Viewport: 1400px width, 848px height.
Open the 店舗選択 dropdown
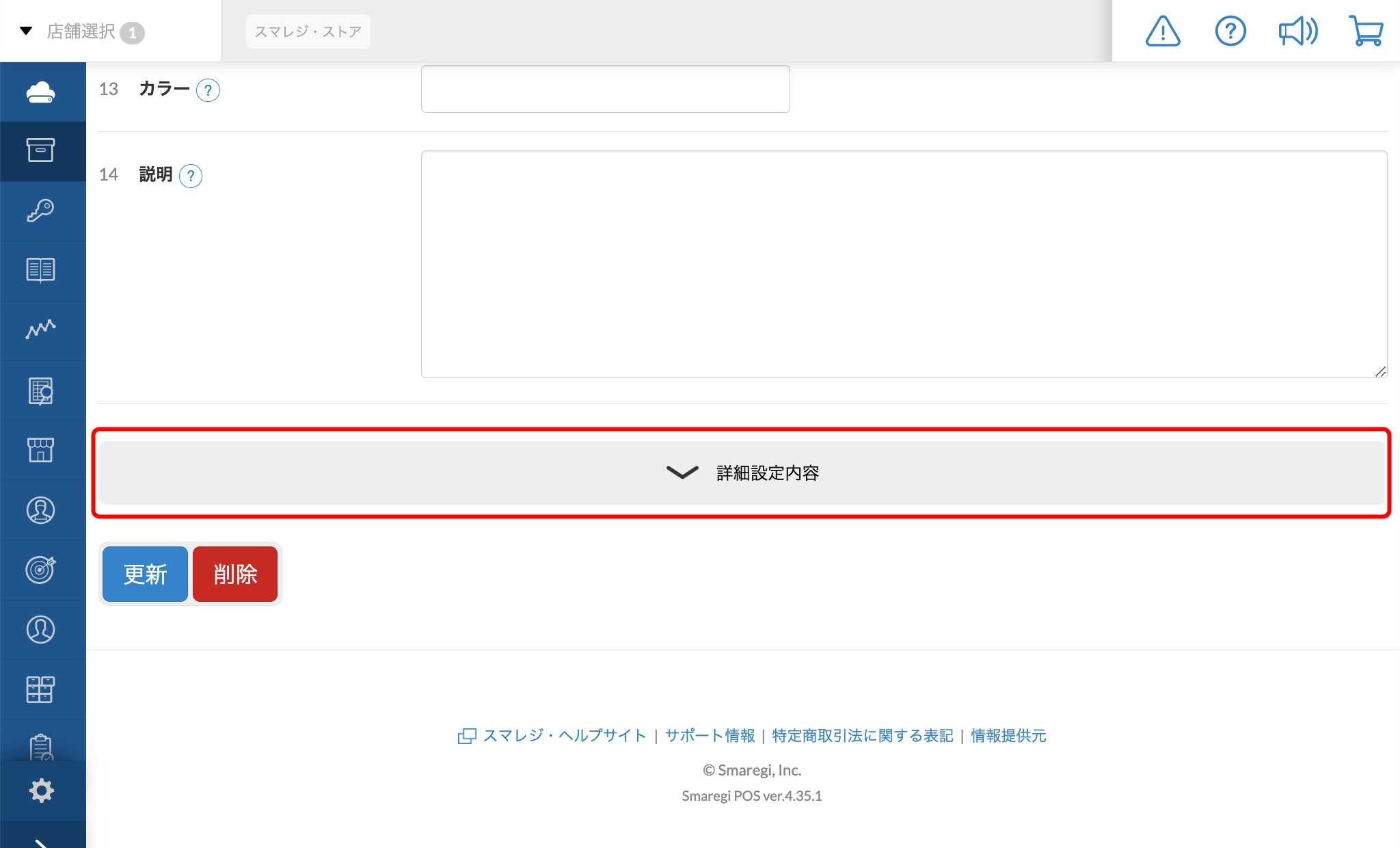click(x=82, y=31)
